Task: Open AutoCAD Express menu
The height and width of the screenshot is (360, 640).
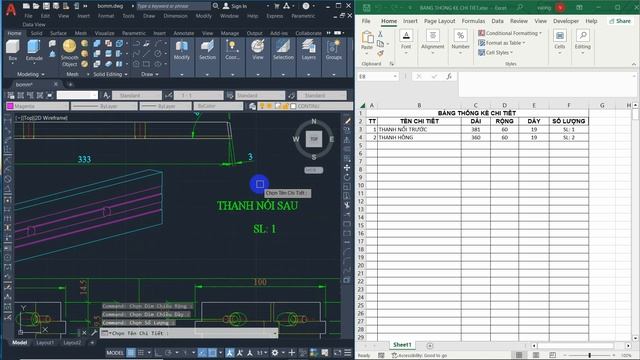Action: click(275, 16)
